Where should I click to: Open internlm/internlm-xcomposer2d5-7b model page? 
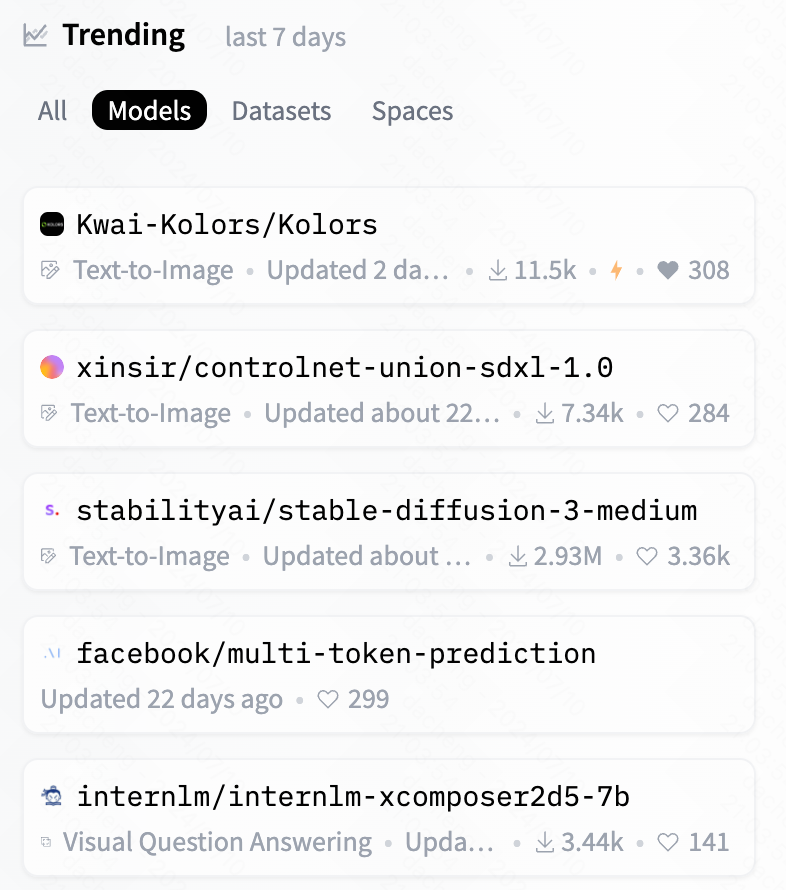(x=353, y=797)
